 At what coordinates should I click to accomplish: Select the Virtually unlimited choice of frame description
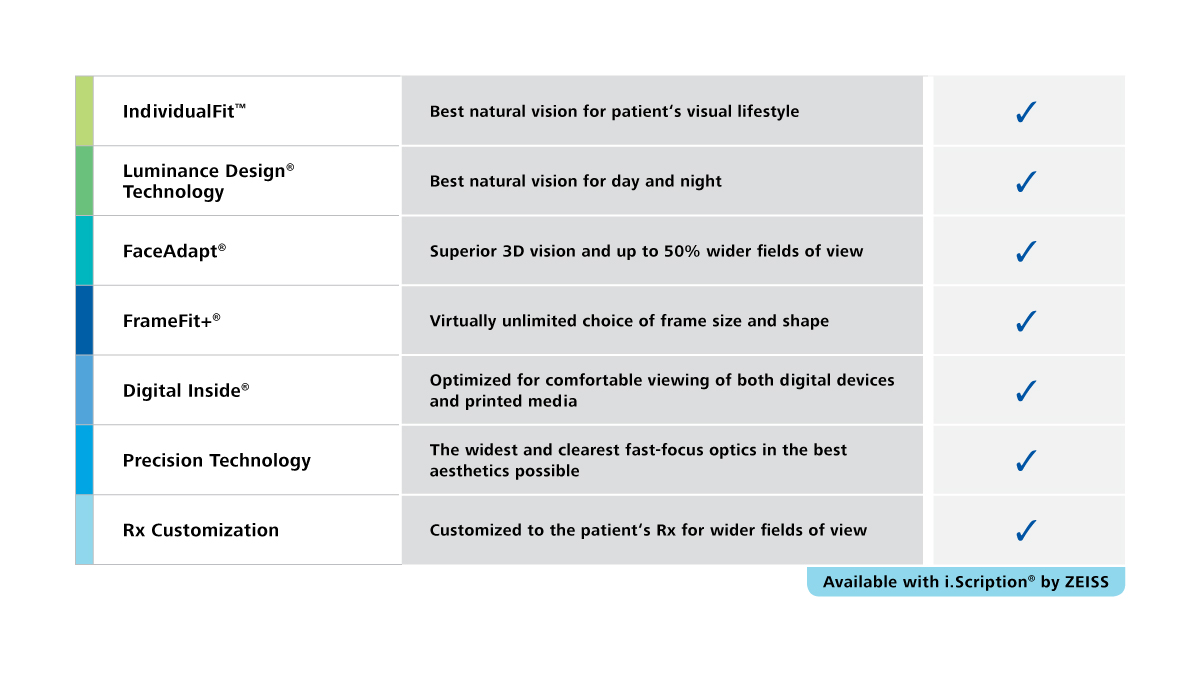629,321
